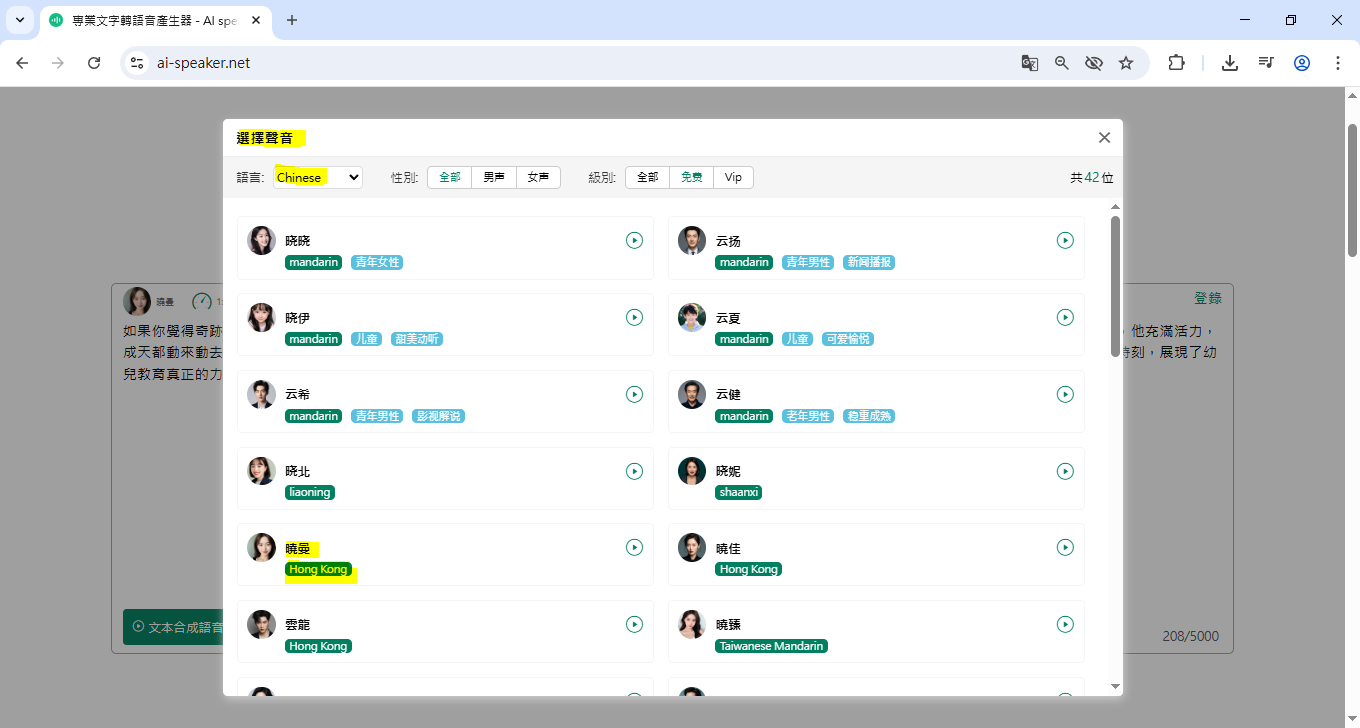Show only 免费 level voices
The height and width of the screenshot is (728, 1360).
tap(691, 177)
